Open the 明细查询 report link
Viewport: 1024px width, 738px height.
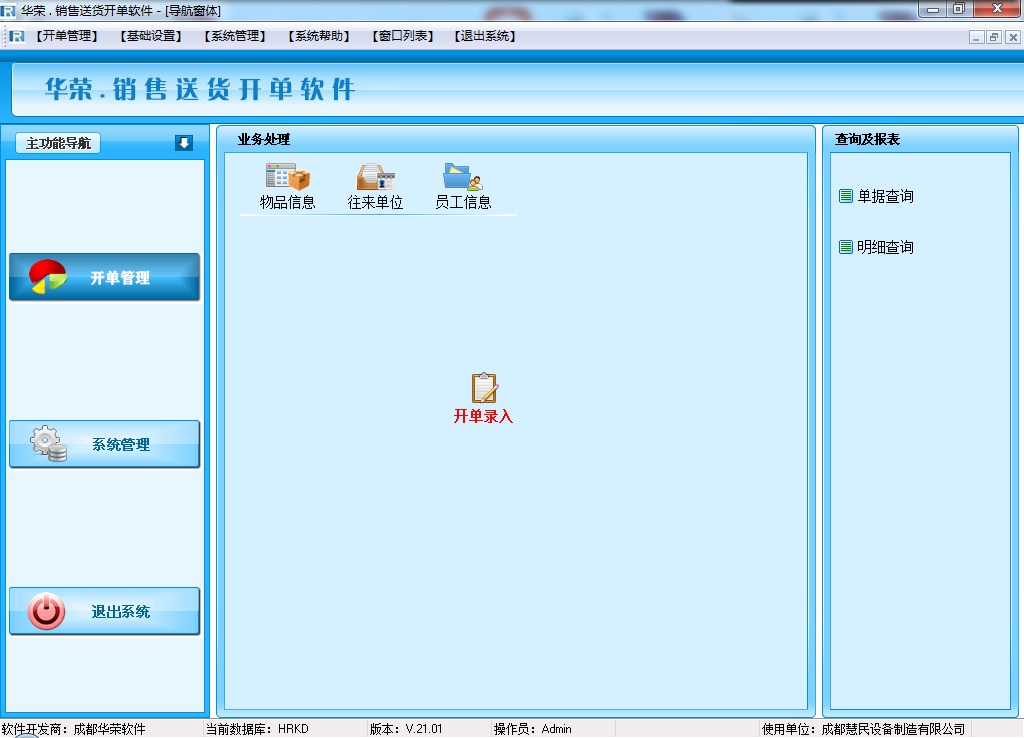point(885,247)
